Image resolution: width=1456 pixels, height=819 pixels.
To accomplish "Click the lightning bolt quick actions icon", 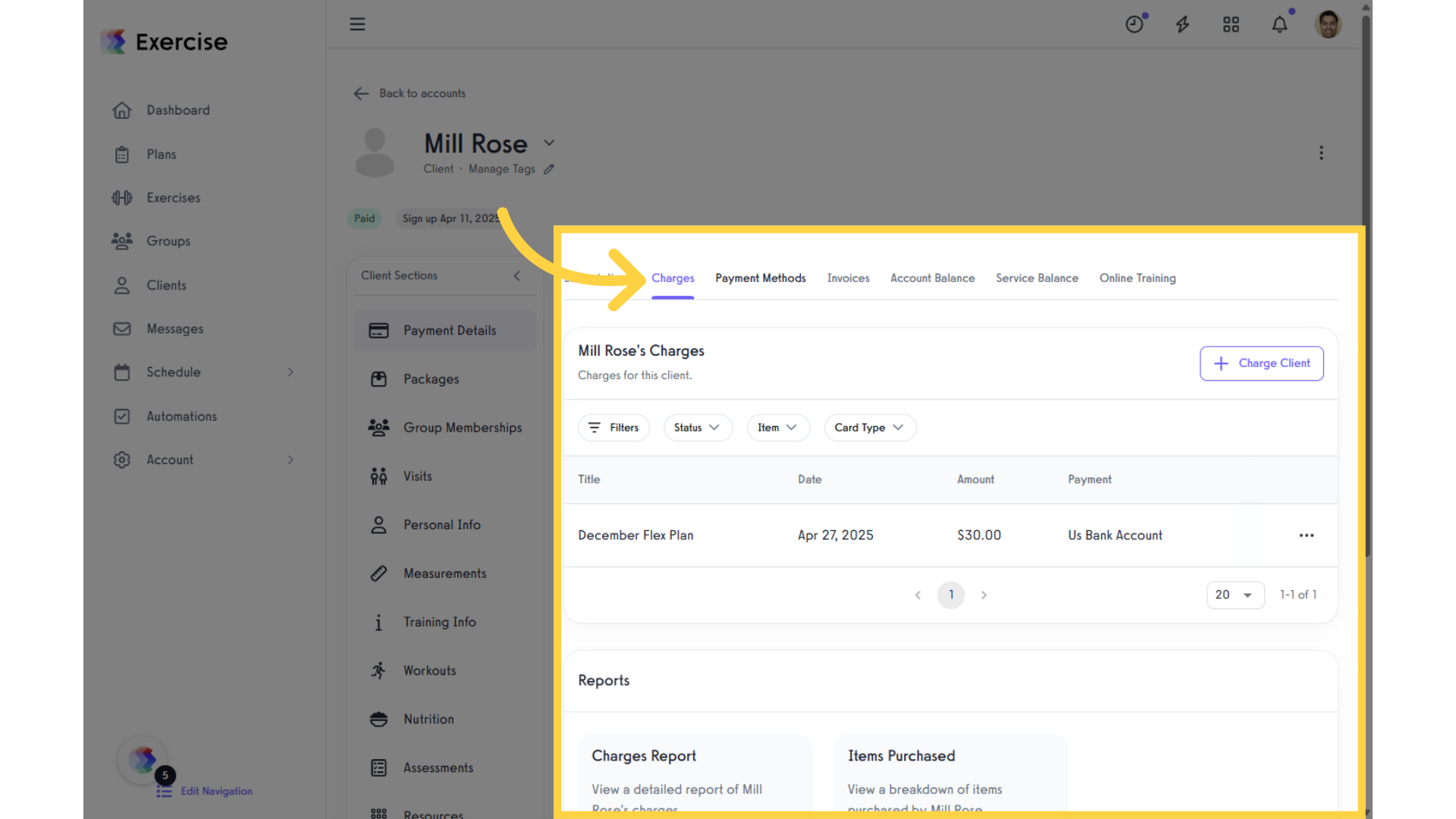I will coord(1182,24).
